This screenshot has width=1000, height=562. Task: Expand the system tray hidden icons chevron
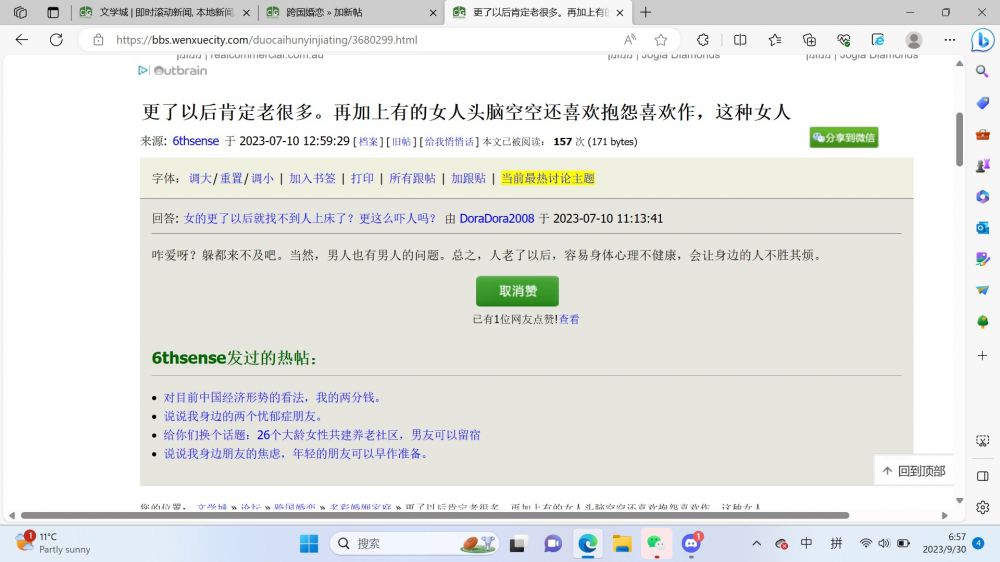point(756,543)
